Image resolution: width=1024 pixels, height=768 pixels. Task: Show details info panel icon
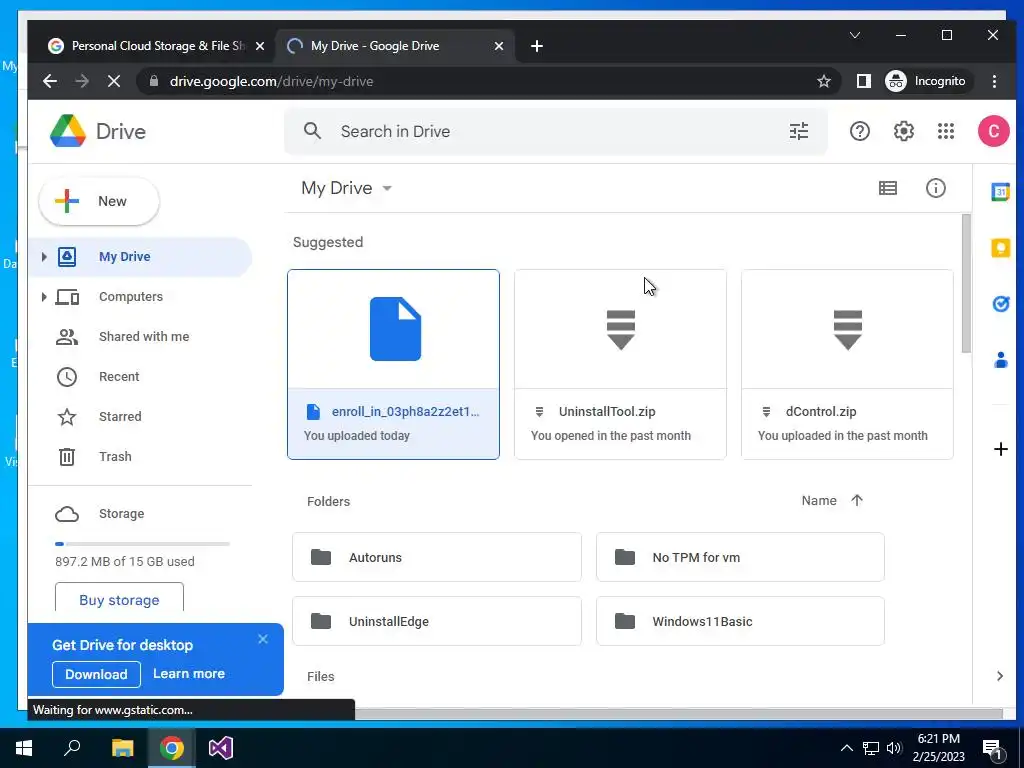[x=935, y=188]
